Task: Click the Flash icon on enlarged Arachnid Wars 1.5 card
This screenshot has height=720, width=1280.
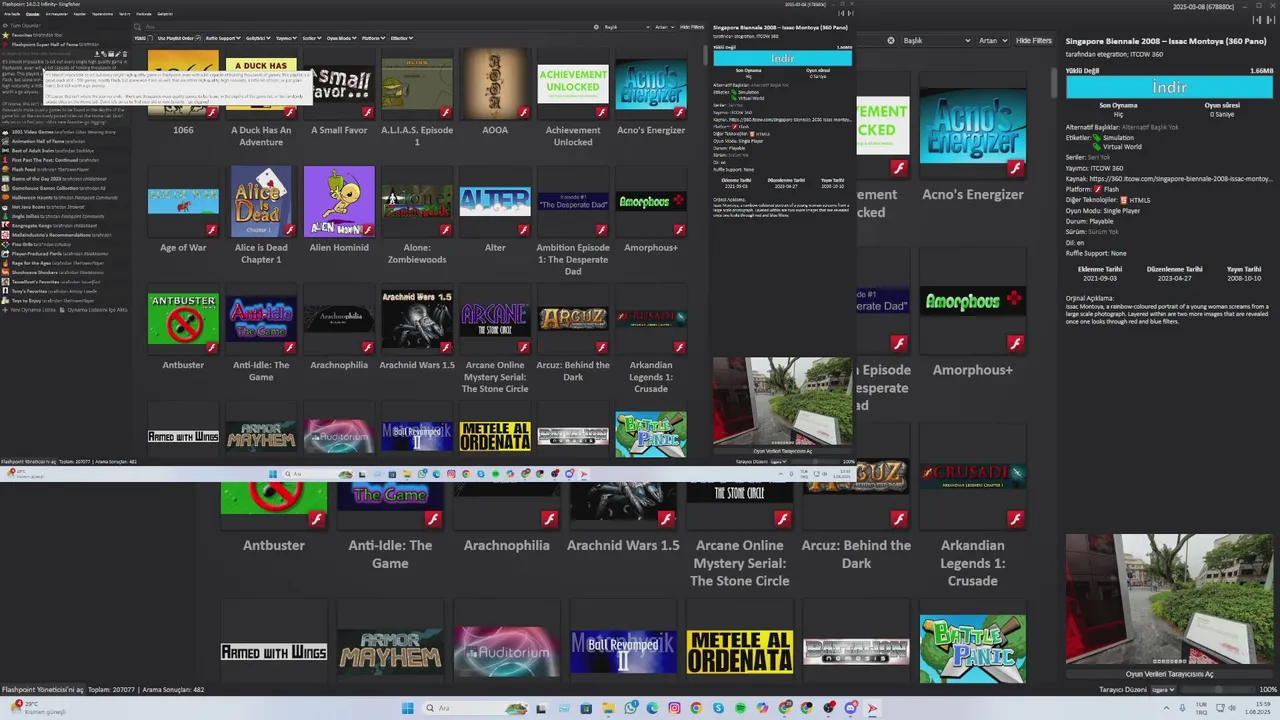Action: pos(666,519)
